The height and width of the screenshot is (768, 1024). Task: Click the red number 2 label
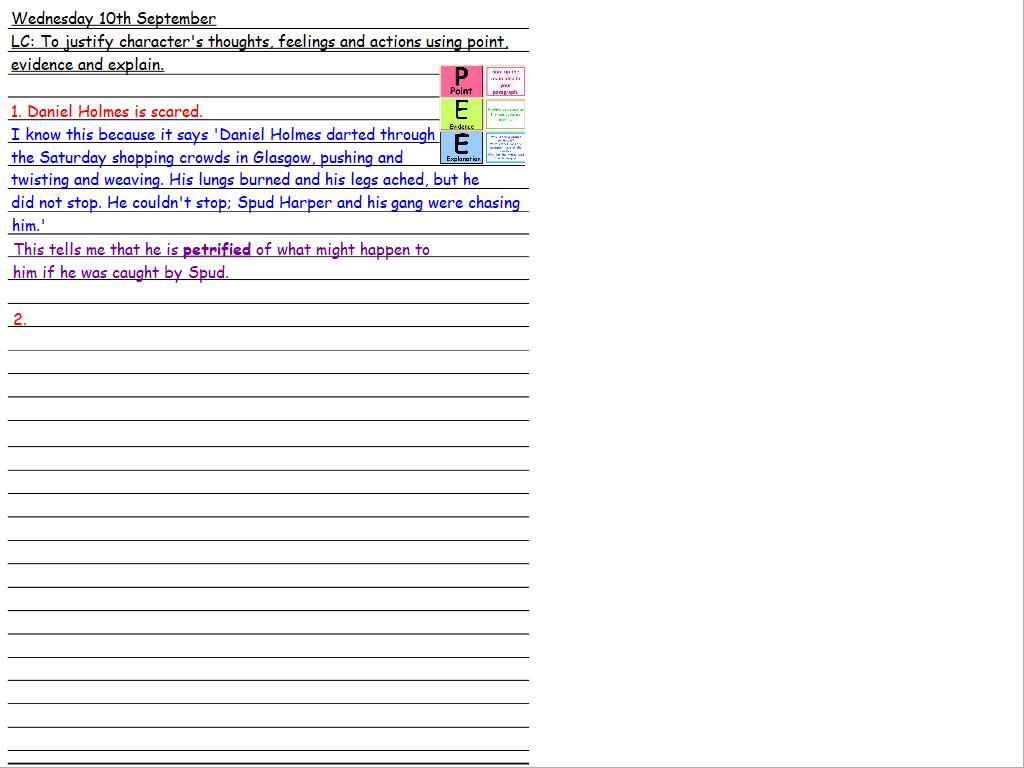(19, 319)
